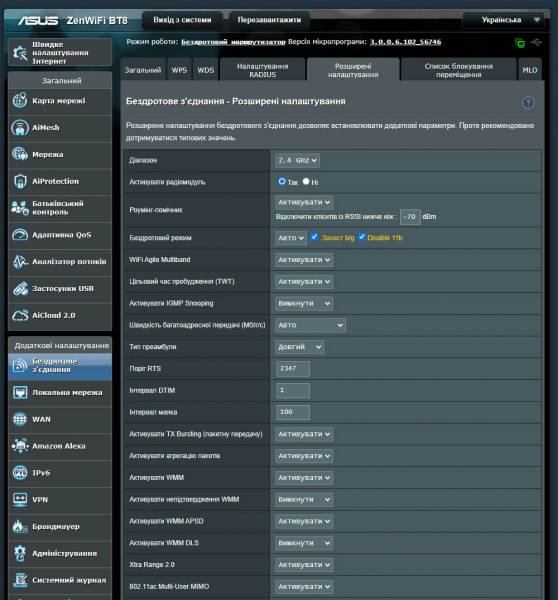This screenshot has width=558, height=600.
Task: Open Local Network (Локальна мережа) icon
Action: pyautogui.click(x=20, y=393)
